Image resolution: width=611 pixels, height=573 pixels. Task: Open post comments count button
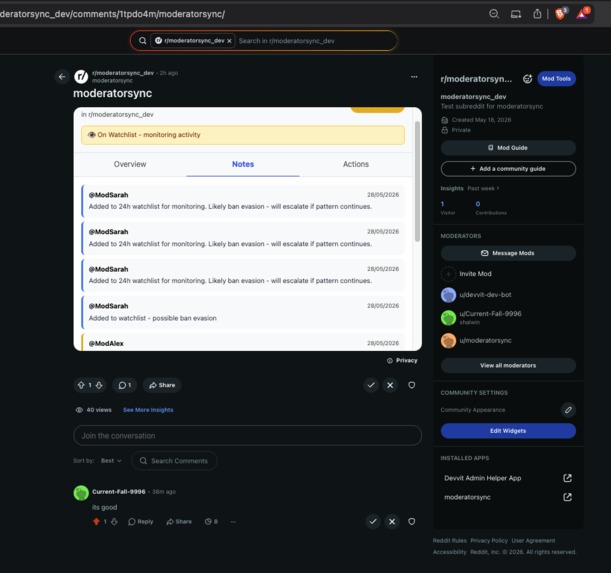(125, 385)
